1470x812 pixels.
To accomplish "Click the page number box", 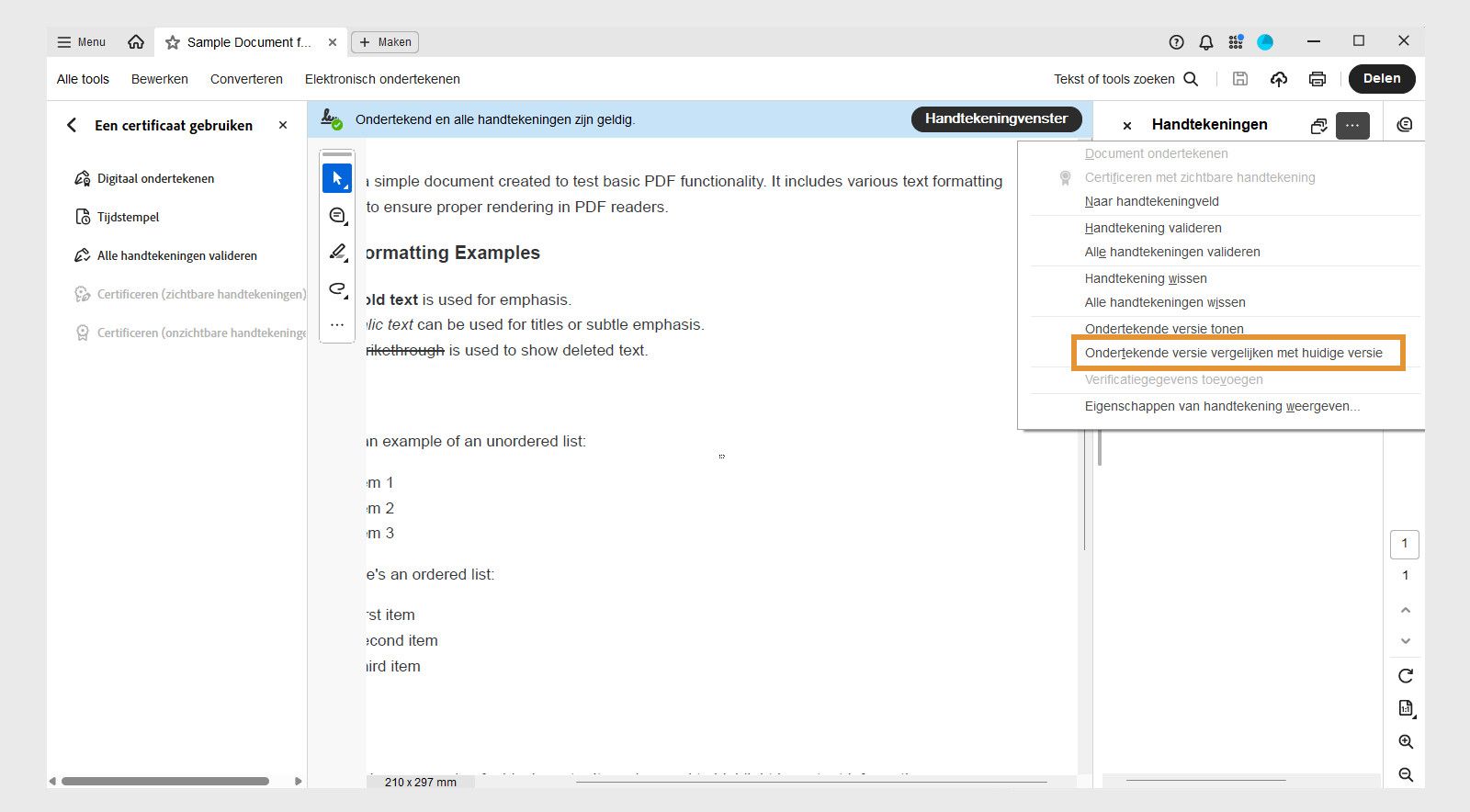I will pos(1404,544).
